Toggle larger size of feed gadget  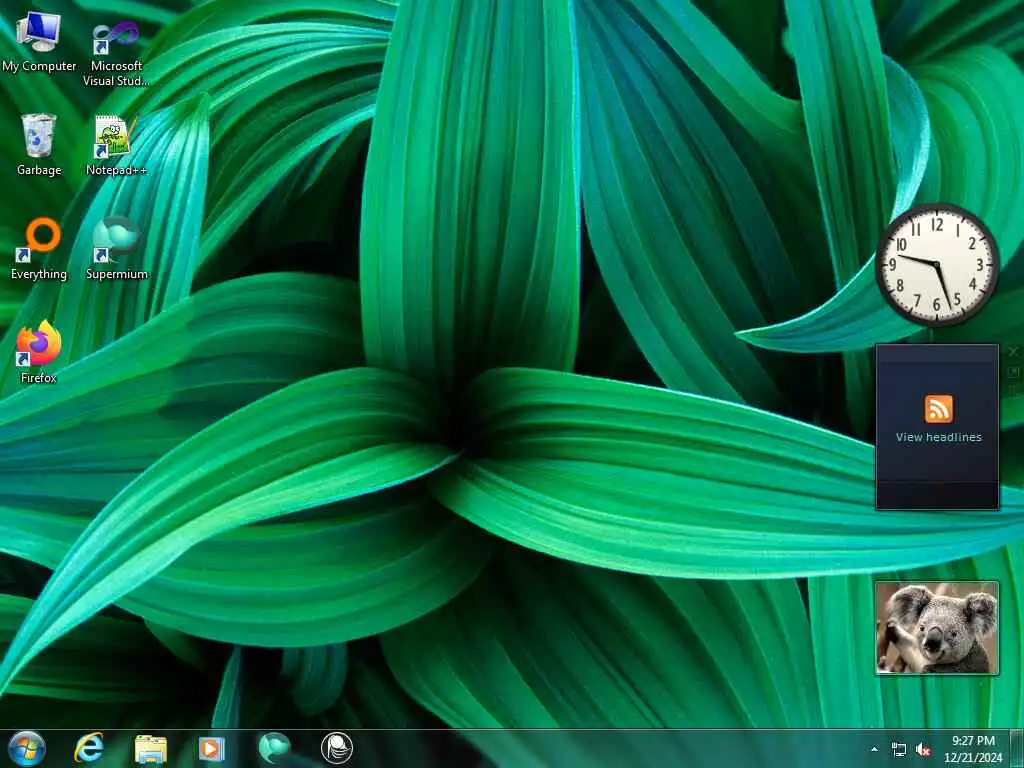point(1013,372)
